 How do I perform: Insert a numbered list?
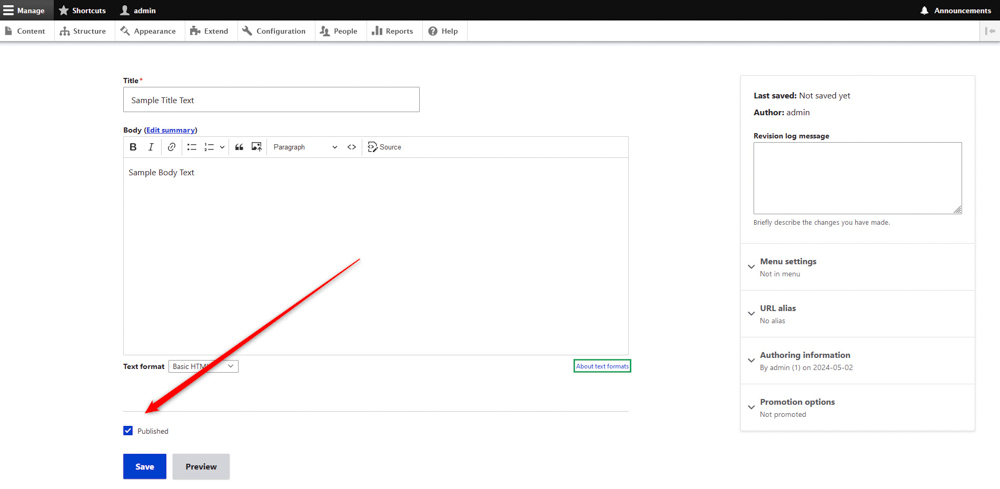209,147
